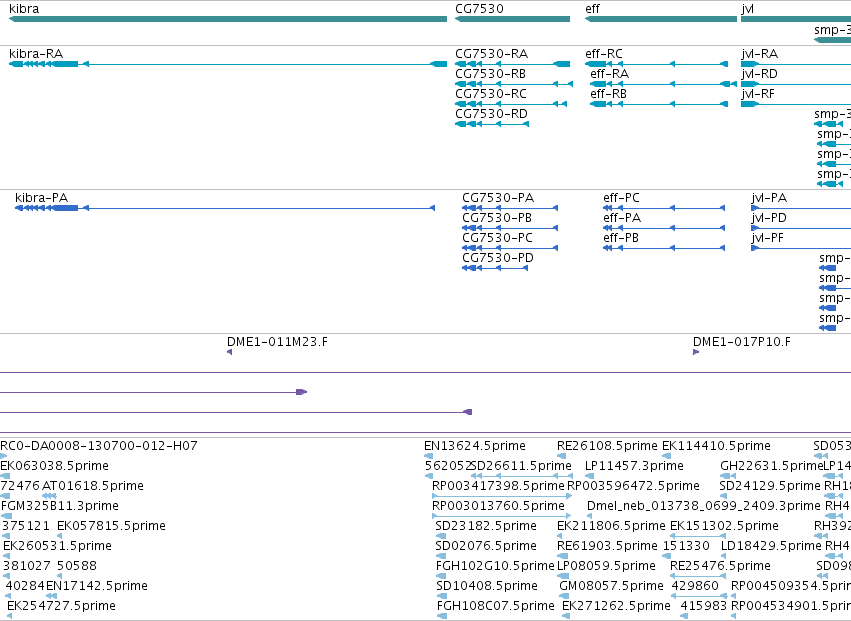The image size is (851, 621).
Task: Click EST label EK063038.5prime
Action: tap(54, 466)
